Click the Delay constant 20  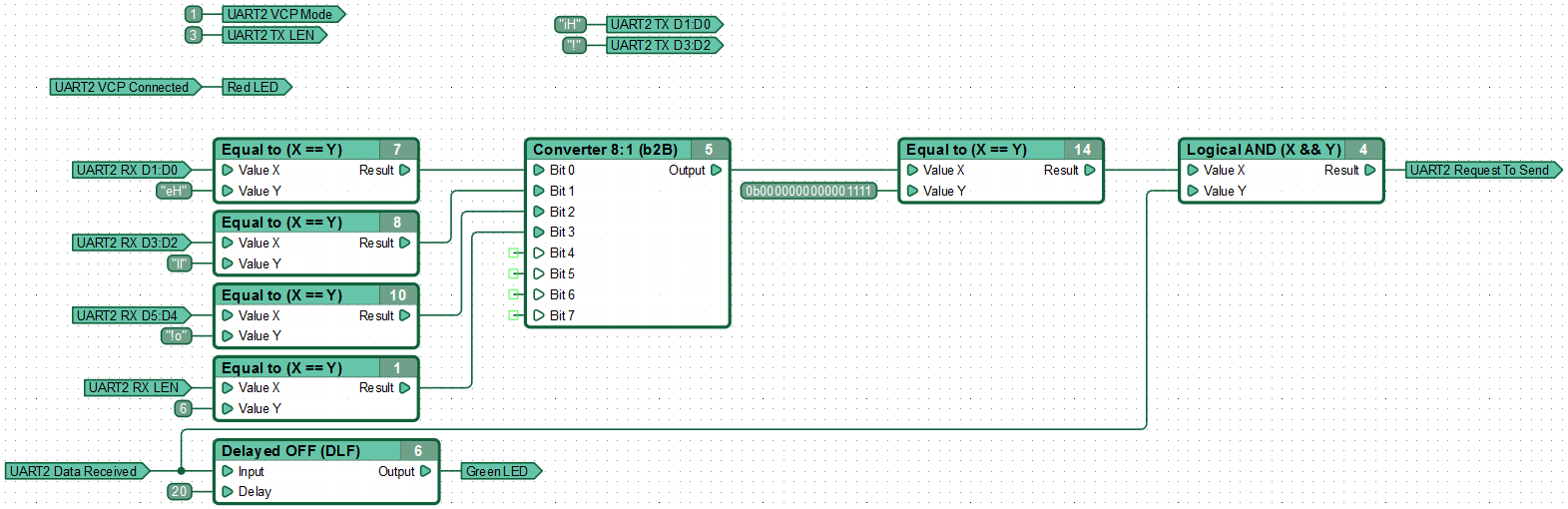click(179, 491)
